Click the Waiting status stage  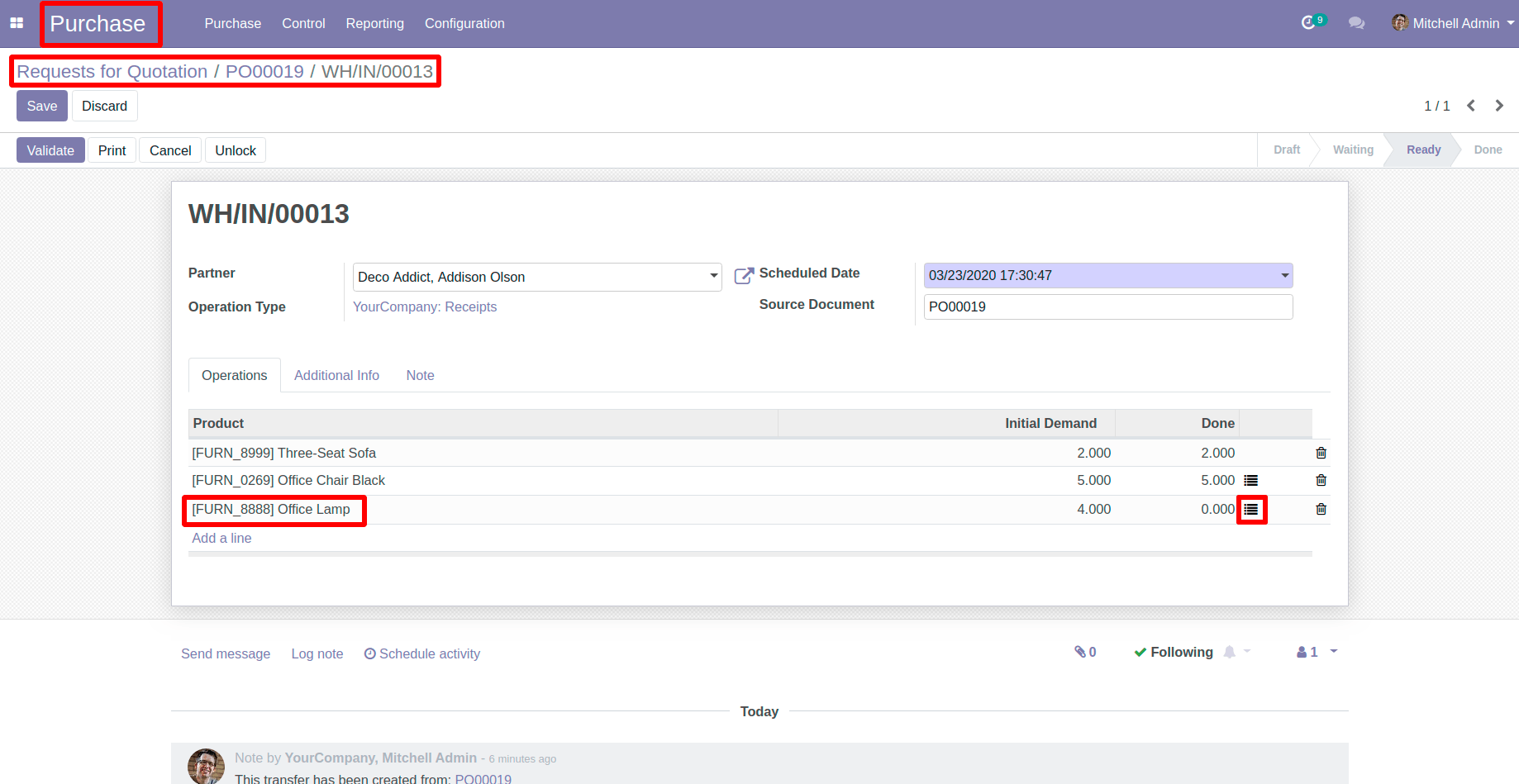coord(1353,150)
